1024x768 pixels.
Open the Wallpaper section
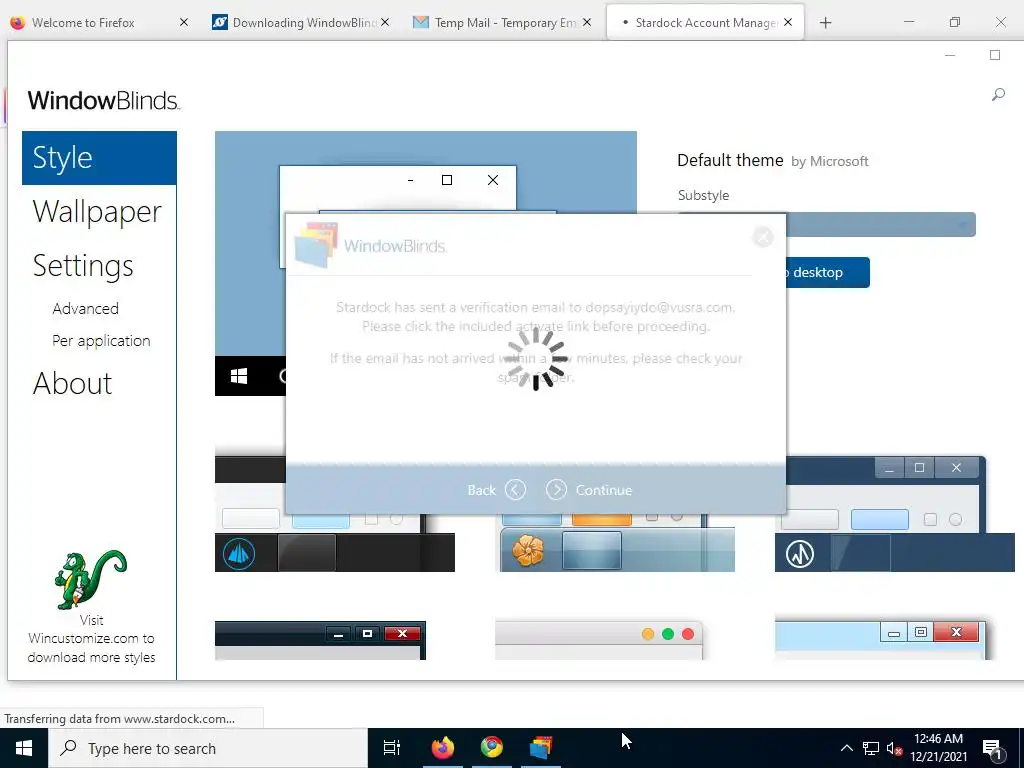tap(97, 212)
